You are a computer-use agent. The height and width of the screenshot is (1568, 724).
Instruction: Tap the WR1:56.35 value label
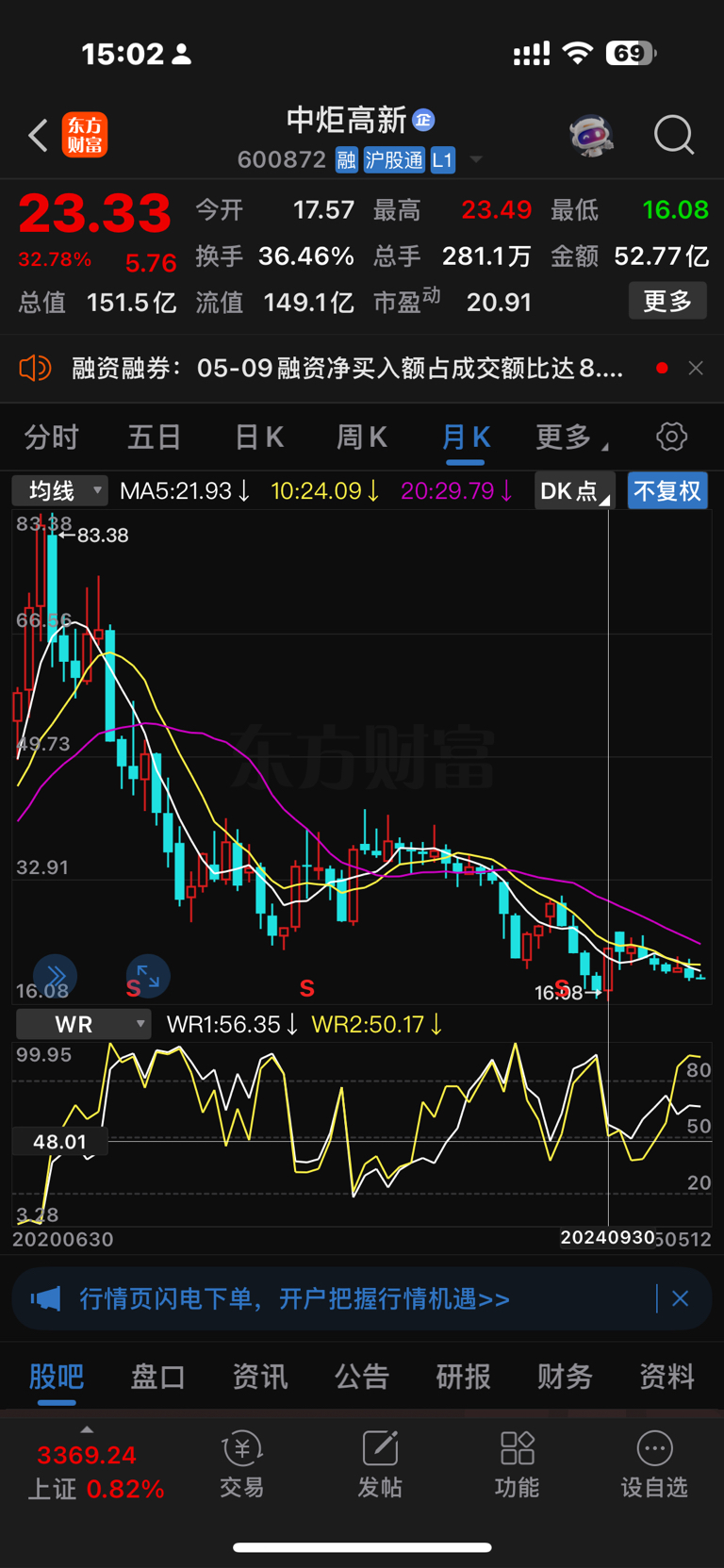(232, 1024)
